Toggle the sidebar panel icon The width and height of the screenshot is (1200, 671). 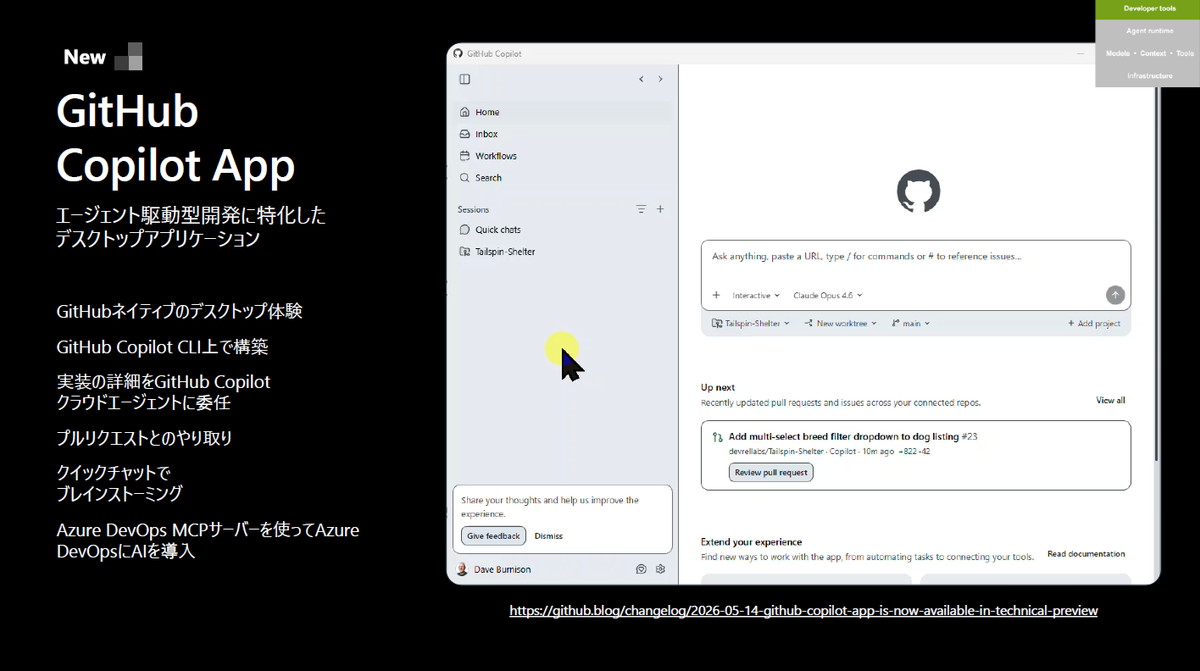(x=464, y=79)
